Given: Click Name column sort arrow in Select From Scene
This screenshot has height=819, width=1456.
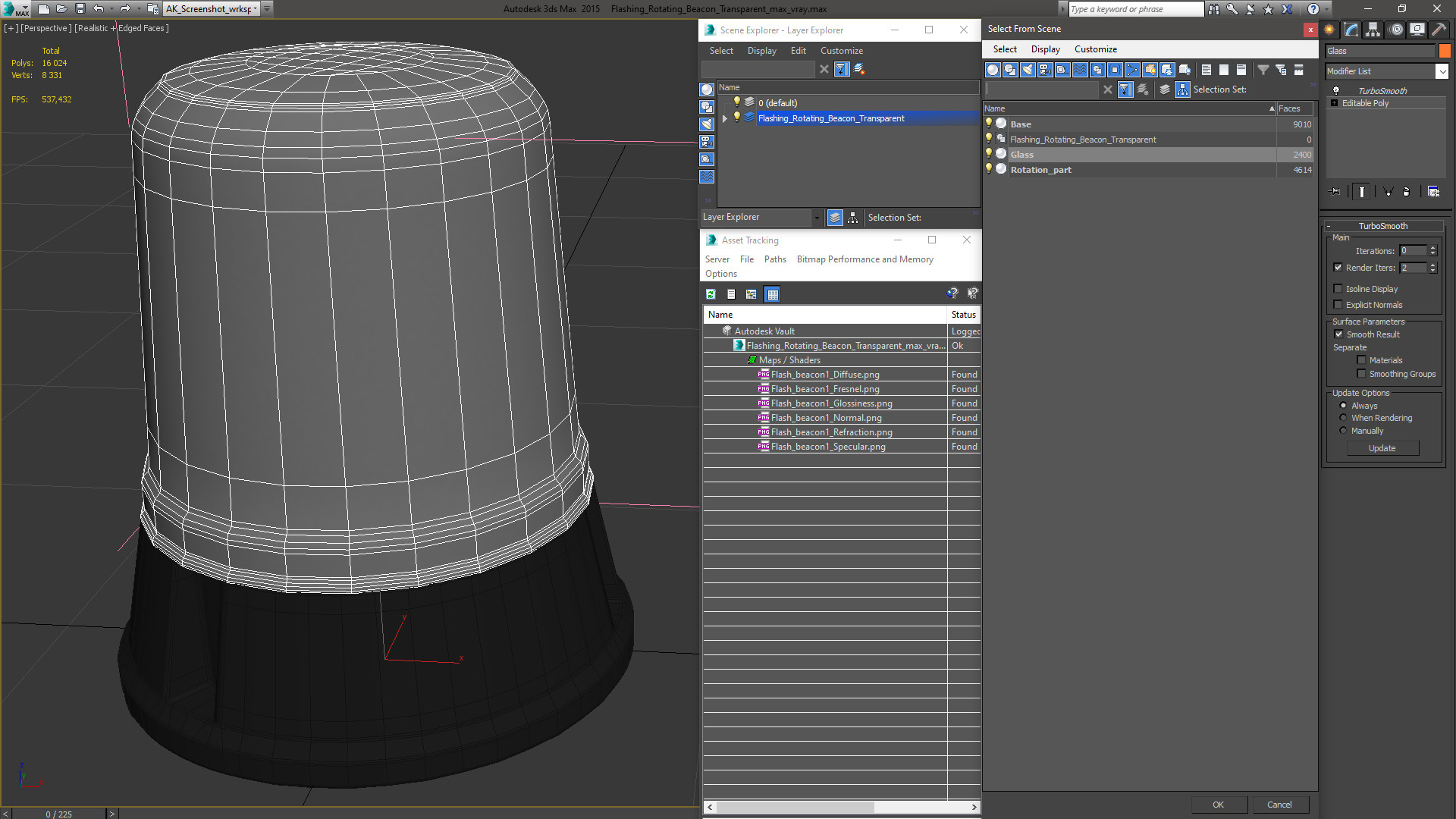Looking at the screenshot, I should pyautogui.click(x=1272, y=109).
